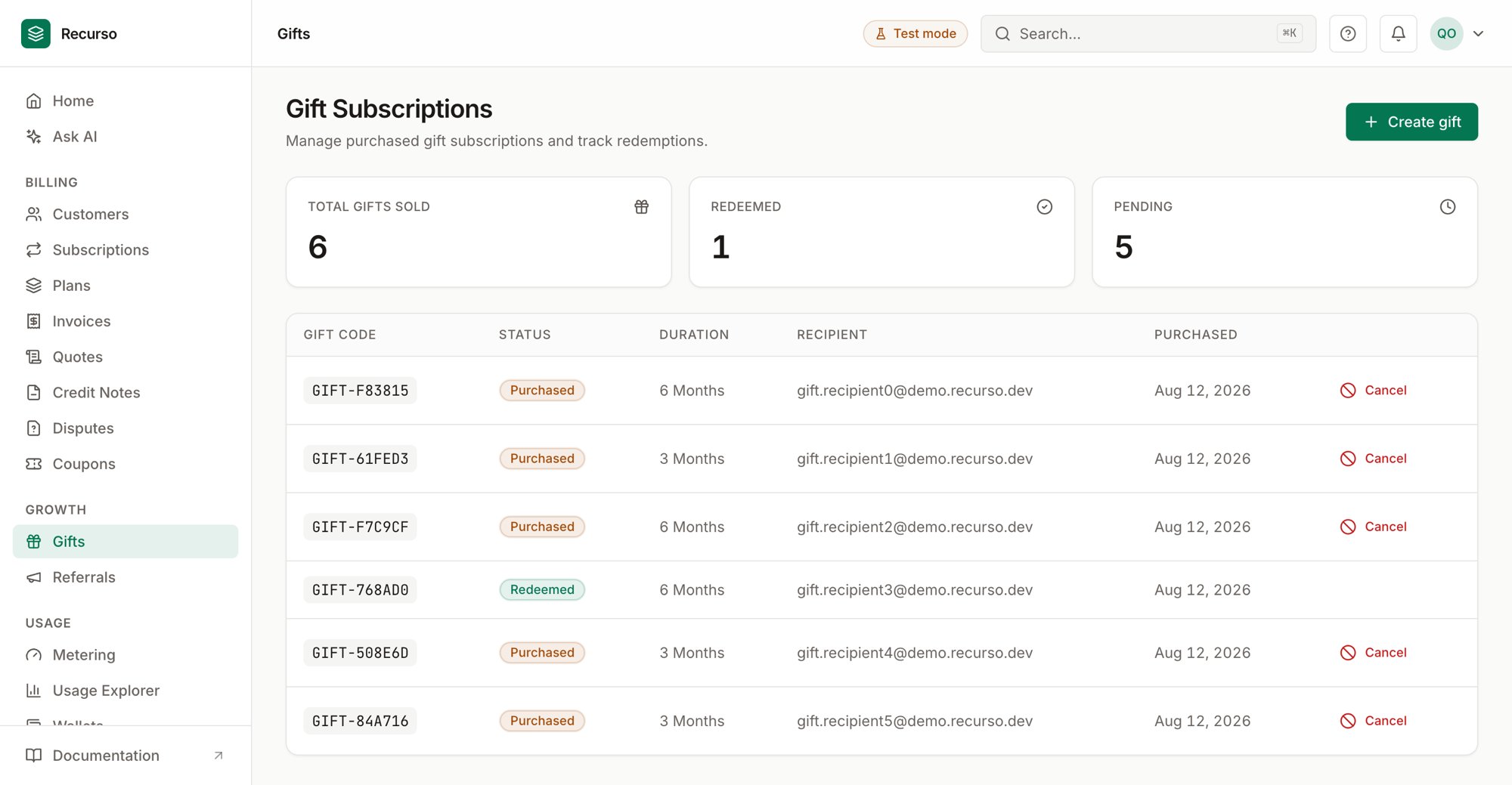The height and width of the screenshot is (785, 1512).
Task: Click Aug 12, 2026 date for GIFT-508E6D
Action: pos(1202,653)
